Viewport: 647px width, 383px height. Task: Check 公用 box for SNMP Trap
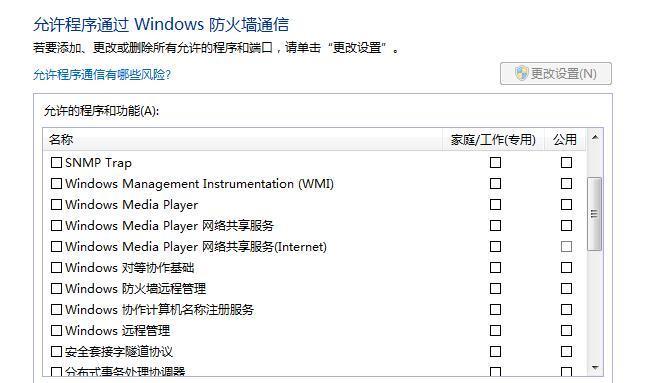pyautogui.click(x=566, y=163)
